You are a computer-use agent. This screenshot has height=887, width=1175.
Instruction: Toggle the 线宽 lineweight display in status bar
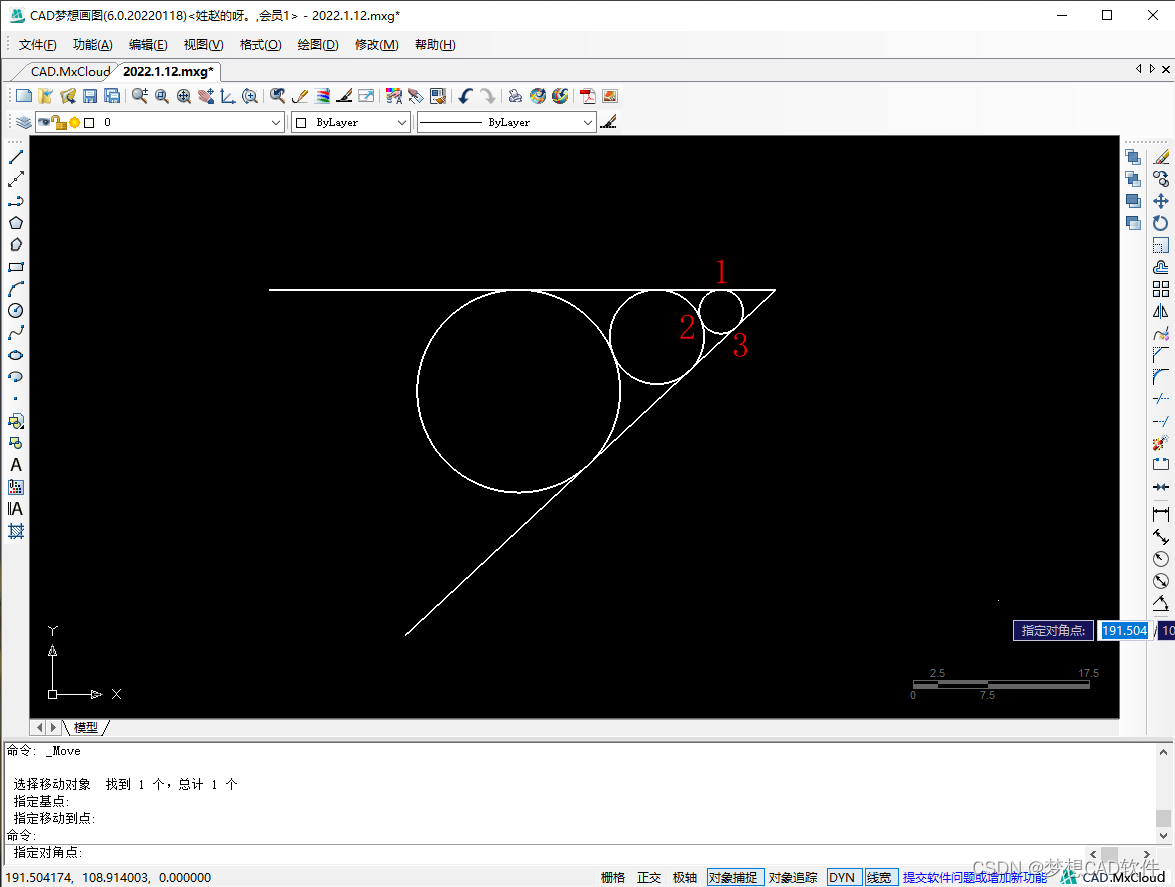click(880, 877)
